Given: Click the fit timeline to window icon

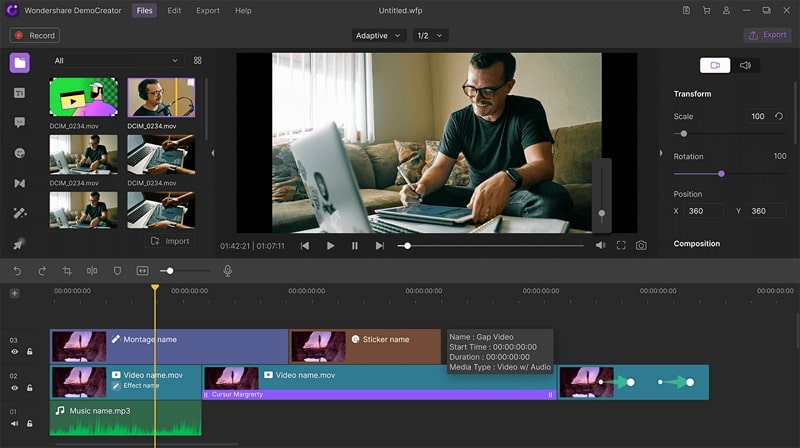Looking at the screenshot, I should [142, 271].
